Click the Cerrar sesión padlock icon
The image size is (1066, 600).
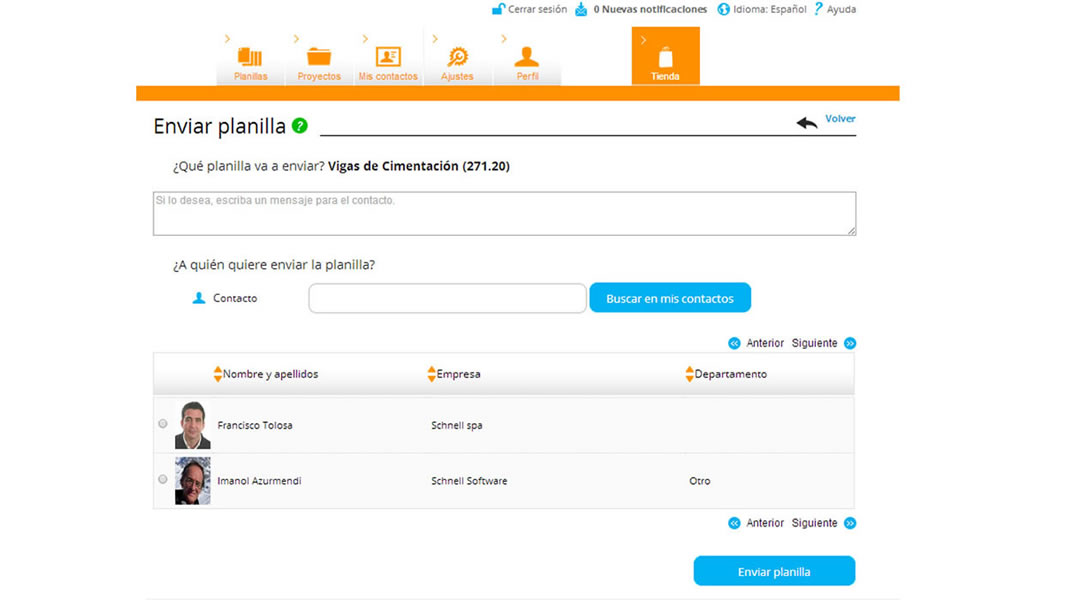point(498,9)
